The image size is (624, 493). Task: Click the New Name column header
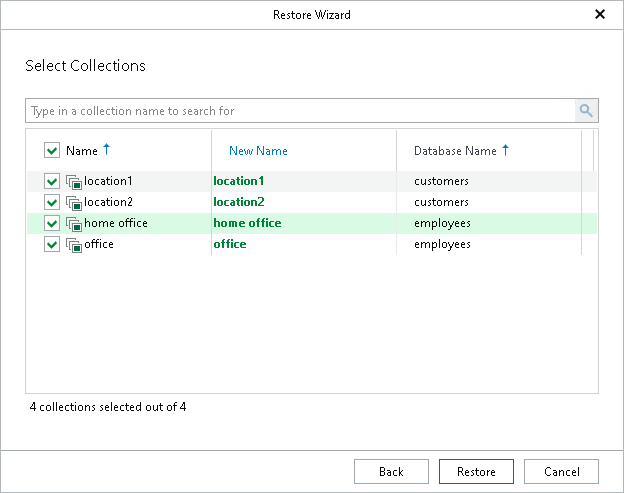(x=258, y=151)
